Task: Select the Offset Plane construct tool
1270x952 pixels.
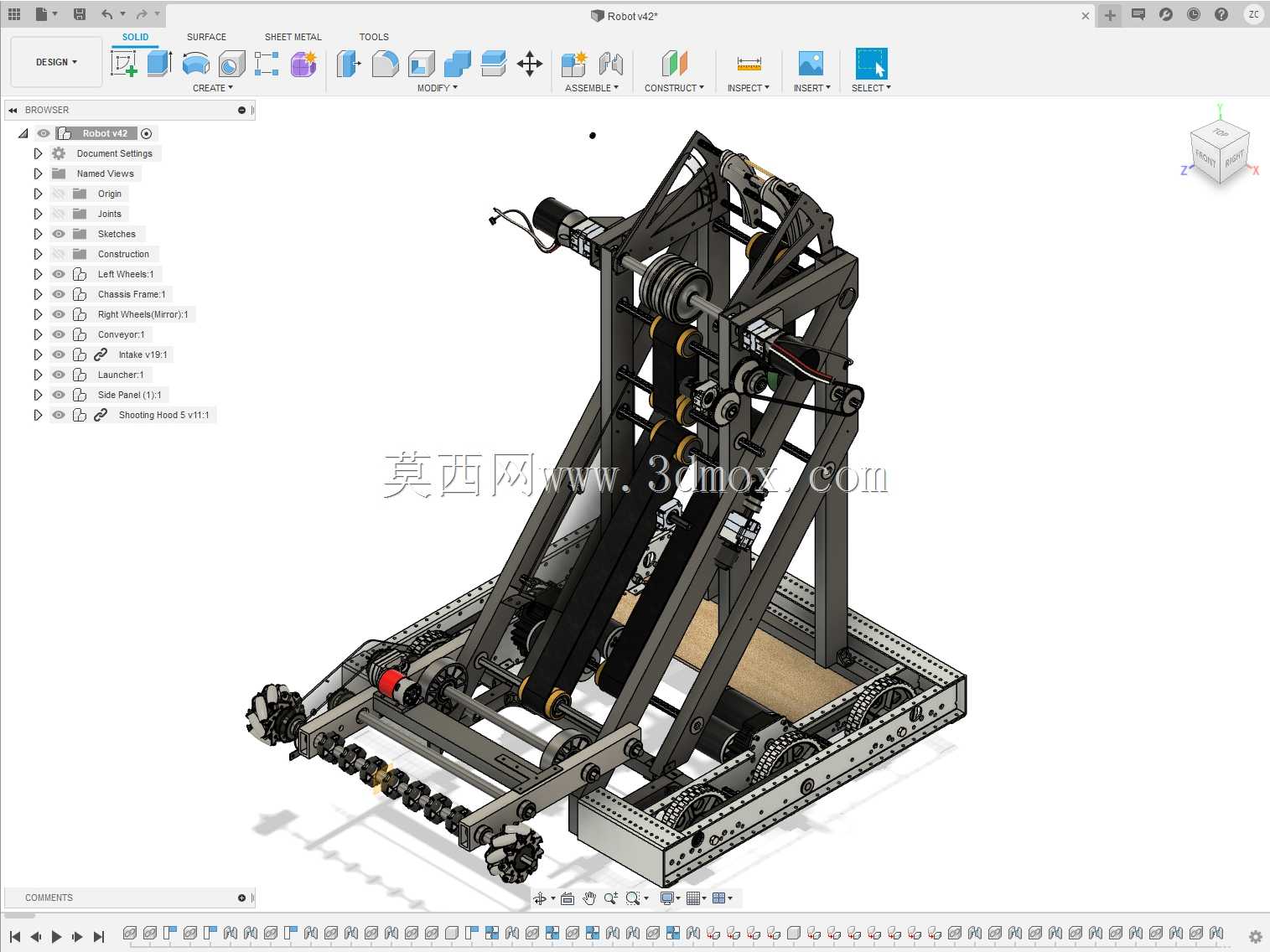Action: pyautogui.click(x=674, y=64)
